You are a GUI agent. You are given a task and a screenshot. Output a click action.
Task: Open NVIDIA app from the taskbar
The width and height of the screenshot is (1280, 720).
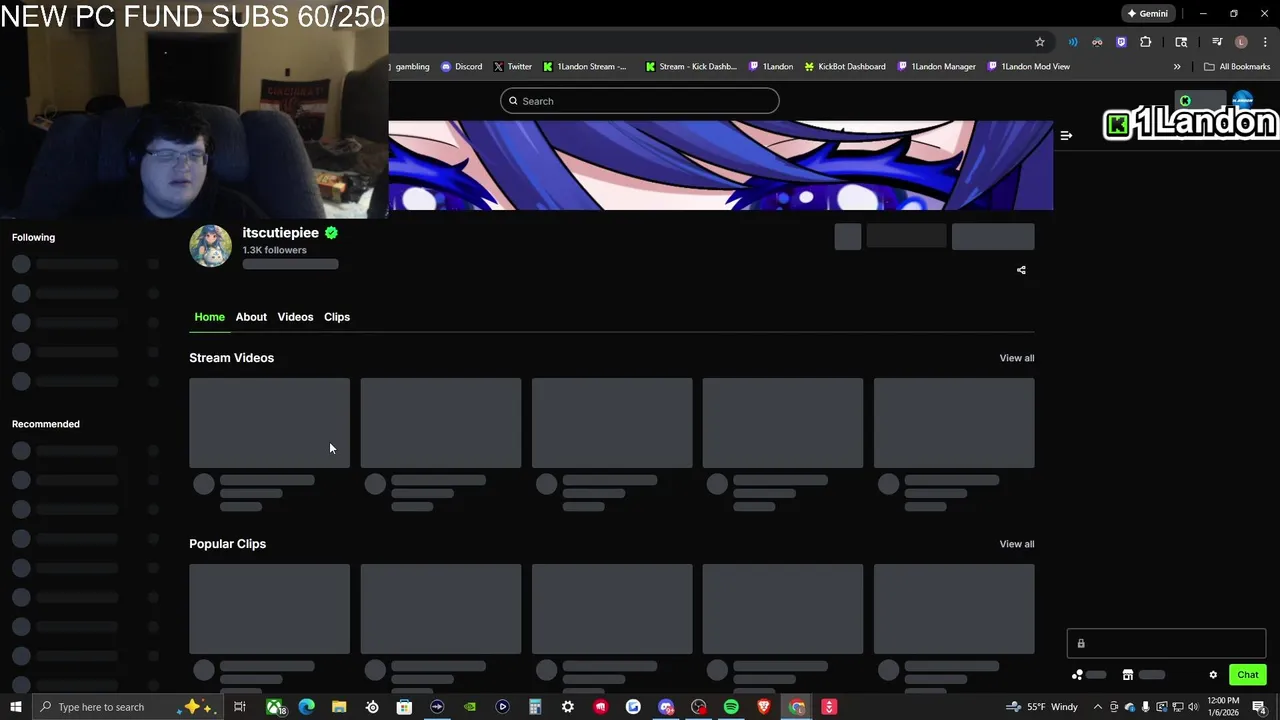point(470,707)
